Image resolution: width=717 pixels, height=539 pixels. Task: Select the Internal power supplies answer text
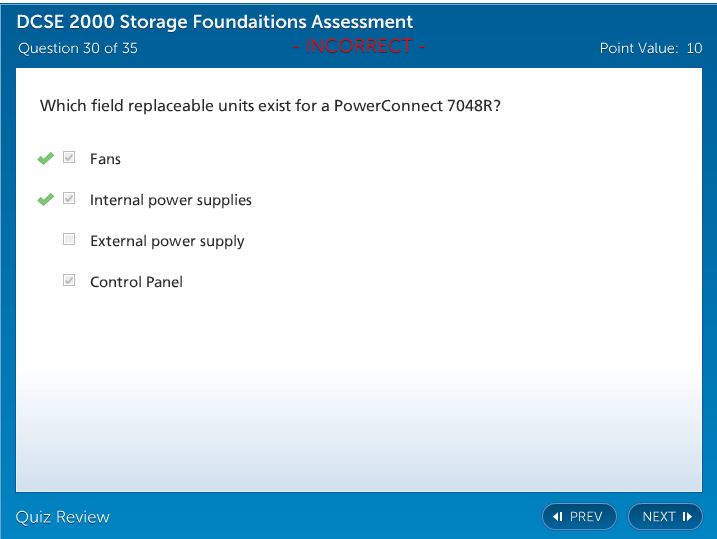(171, 200)
